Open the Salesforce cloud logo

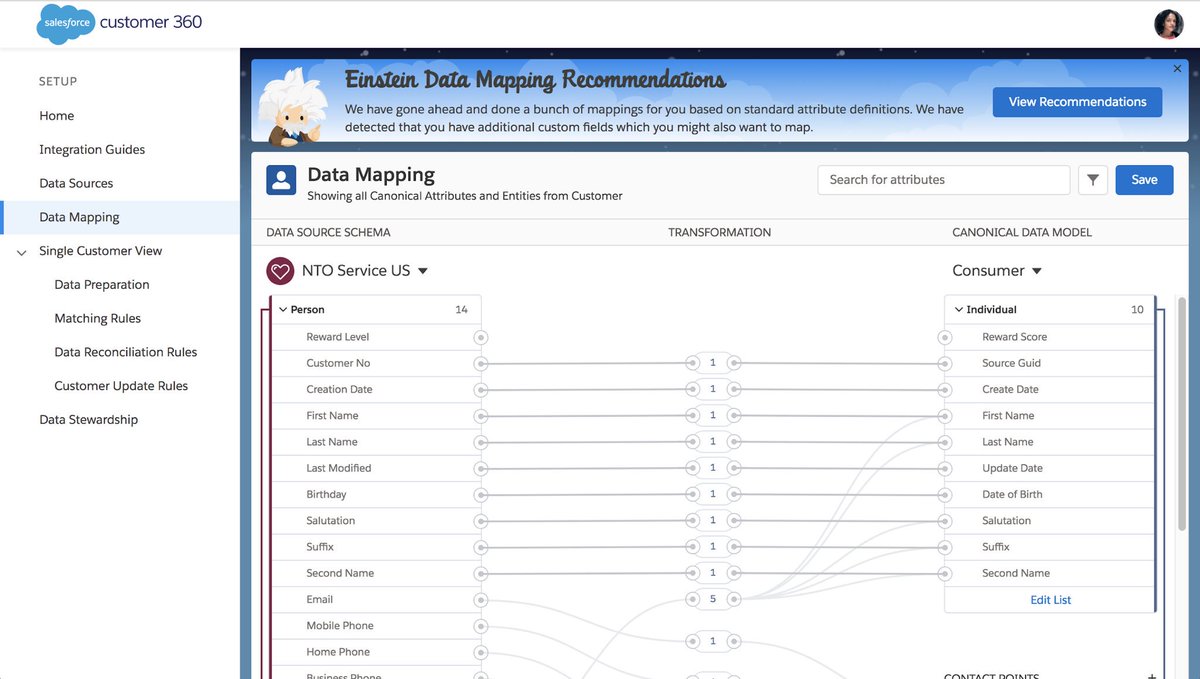[66, 23]
